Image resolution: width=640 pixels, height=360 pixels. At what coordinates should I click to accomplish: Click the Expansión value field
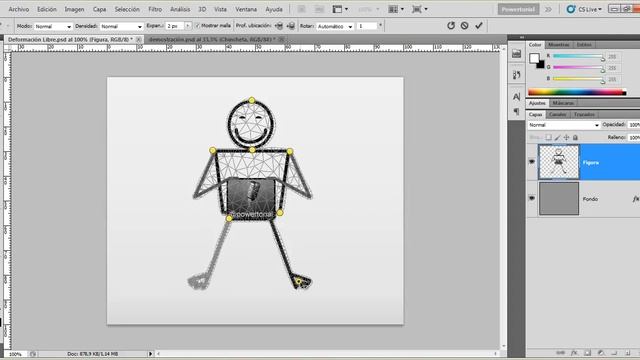pyautogui.click(x=175, y=26)
